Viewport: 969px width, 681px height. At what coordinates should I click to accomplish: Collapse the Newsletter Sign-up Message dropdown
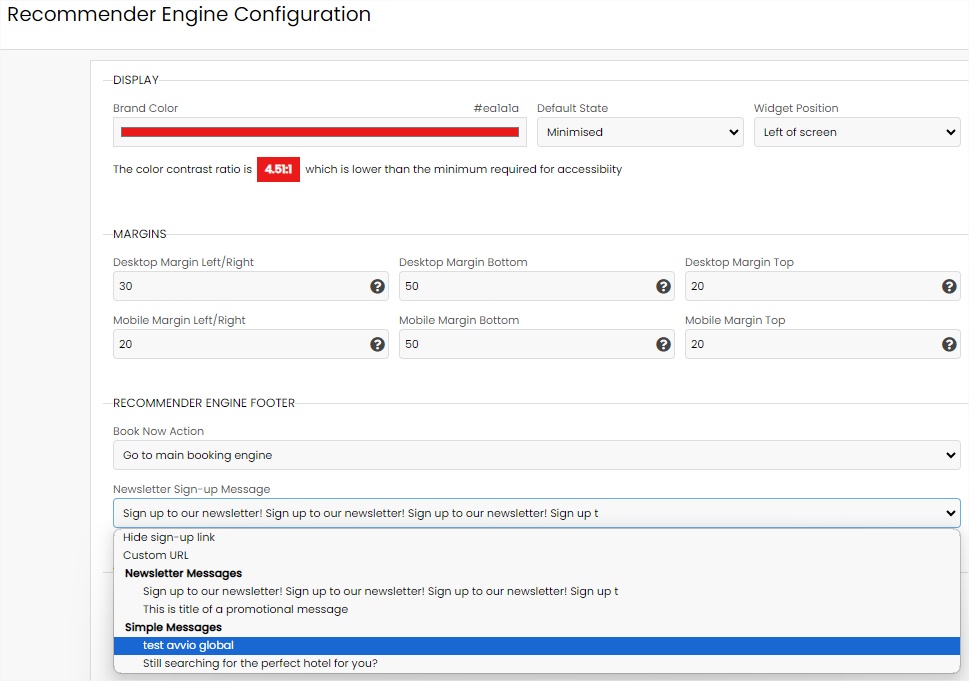[536, 513]
